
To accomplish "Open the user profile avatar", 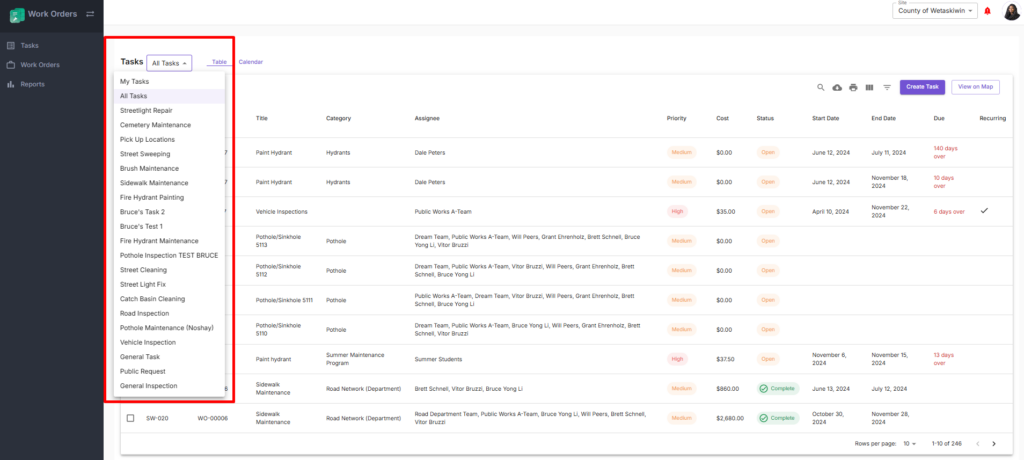I will coord(1011,11).
